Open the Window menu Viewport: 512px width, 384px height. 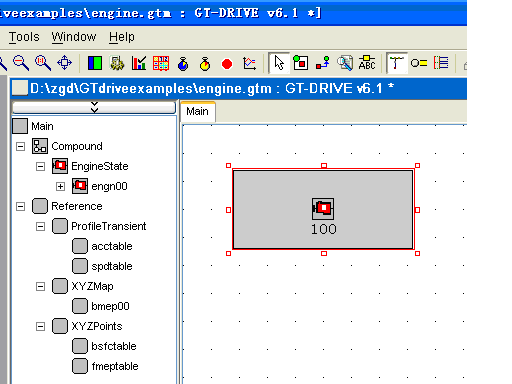[x=74, y=37]
